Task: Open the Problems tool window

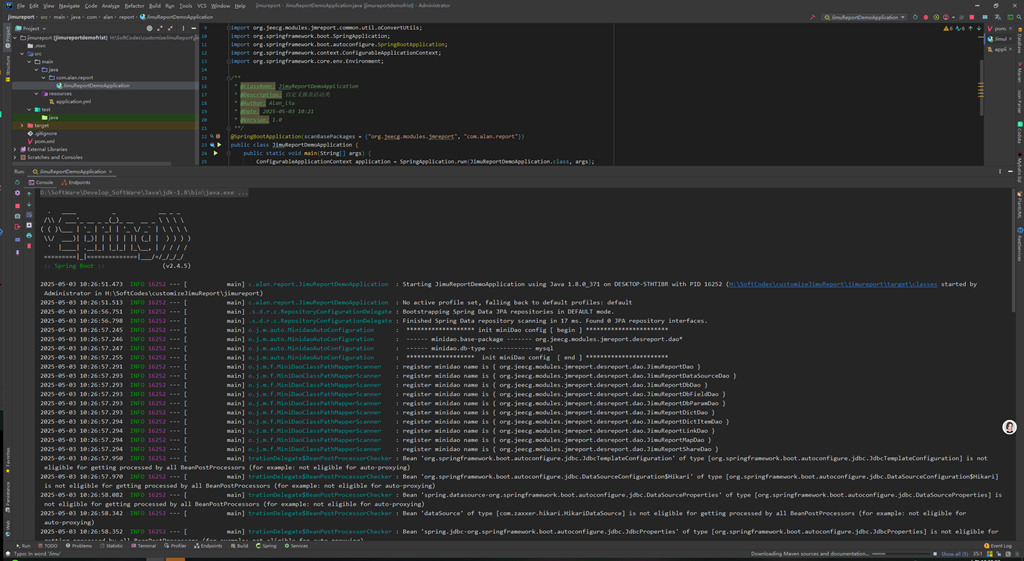Action: (80, 546)
